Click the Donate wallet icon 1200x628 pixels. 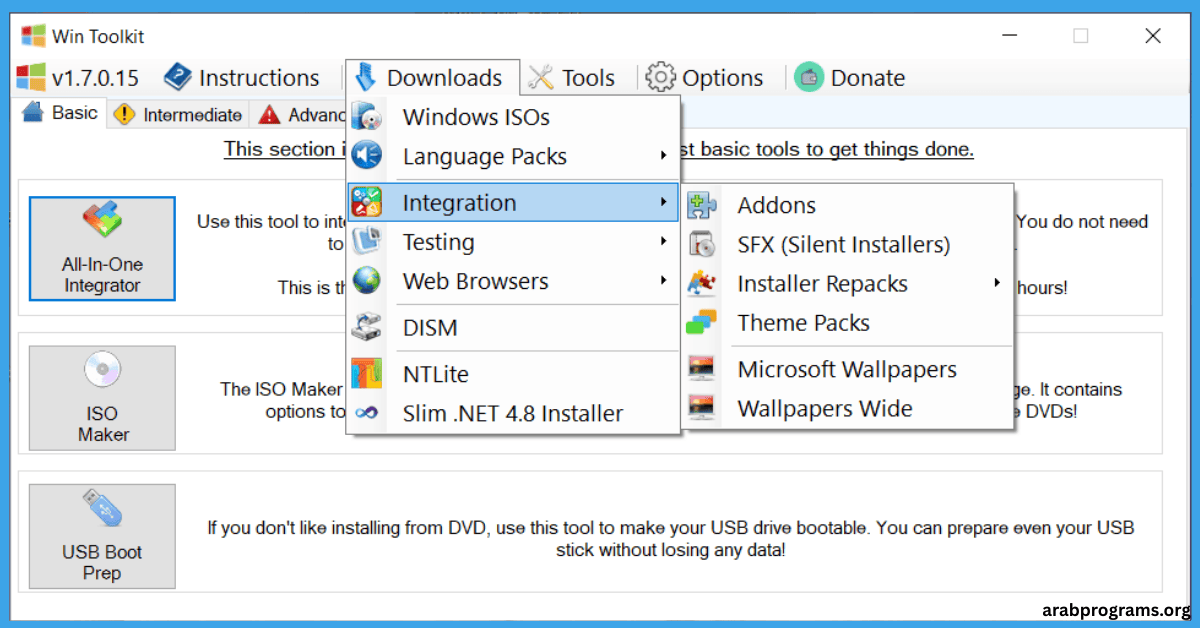(x=809, y=77)
